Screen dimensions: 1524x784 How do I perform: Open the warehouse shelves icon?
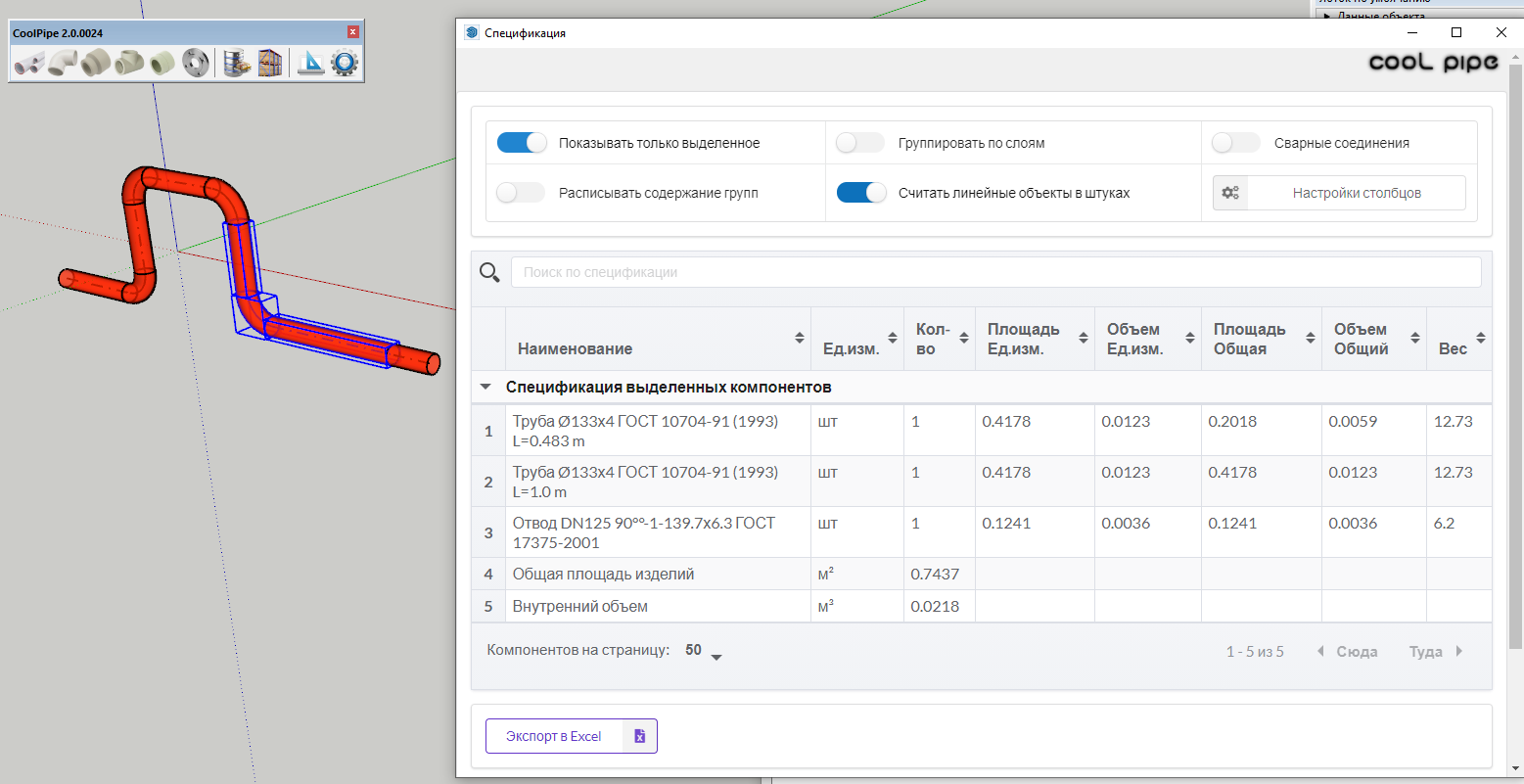click(269, 64)
